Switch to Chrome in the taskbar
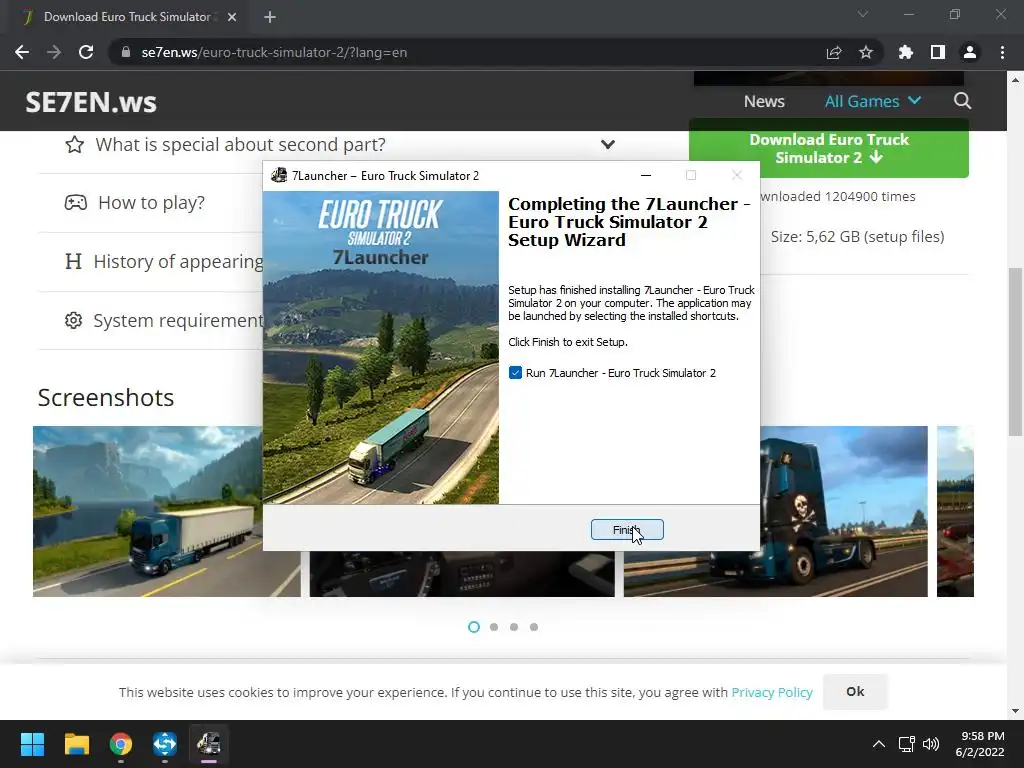1024x768 pixels. point(121,744)
